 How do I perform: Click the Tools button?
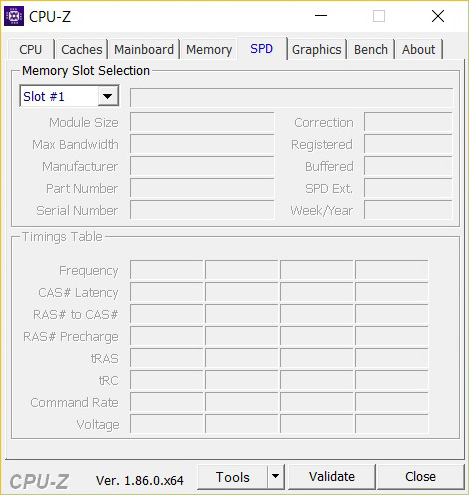pyautogui.click(x=233, y=477)
